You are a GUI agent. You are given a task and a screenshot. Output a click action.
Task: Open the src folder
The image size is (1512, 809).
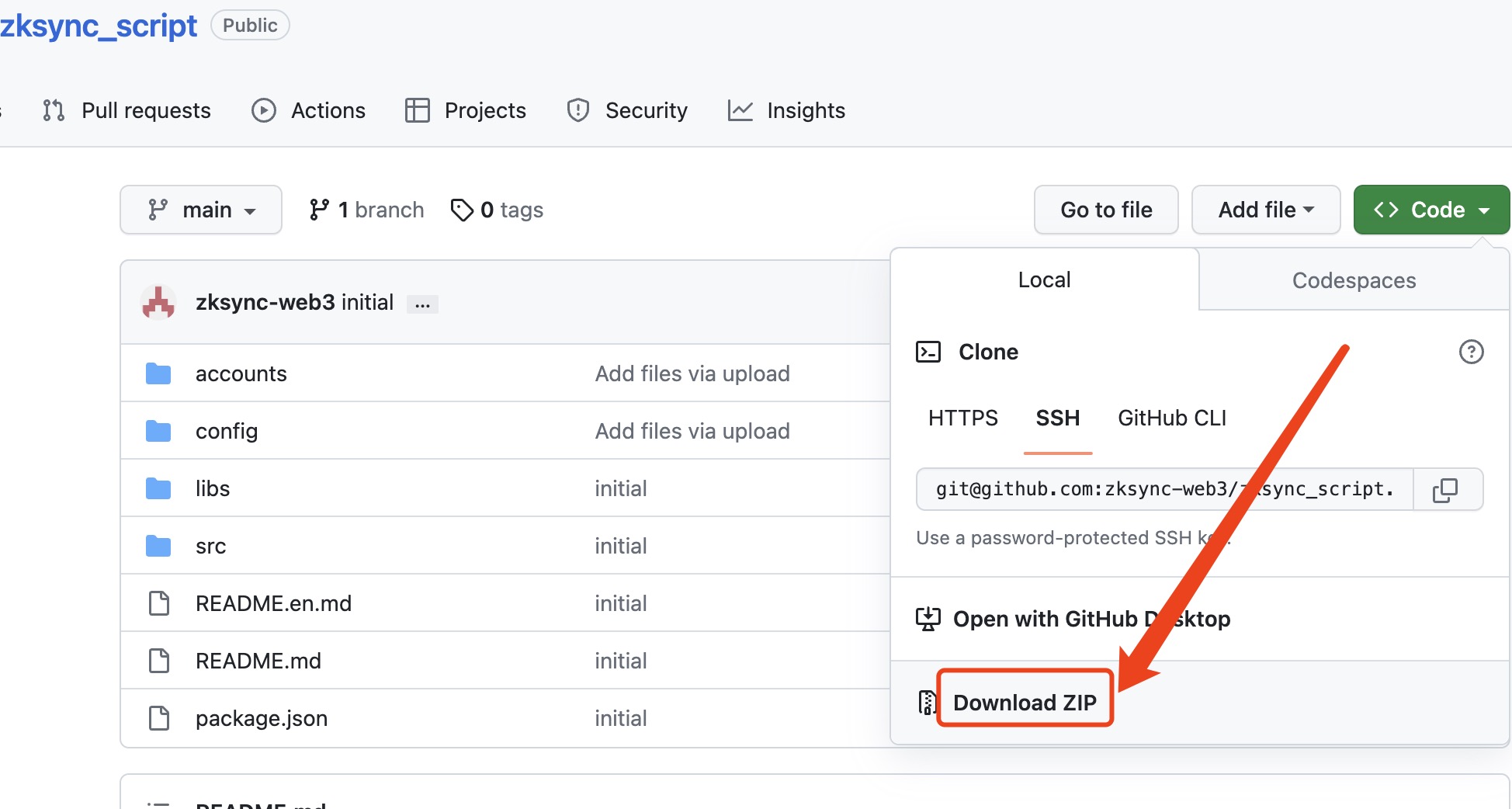click(x=210, y=546)
